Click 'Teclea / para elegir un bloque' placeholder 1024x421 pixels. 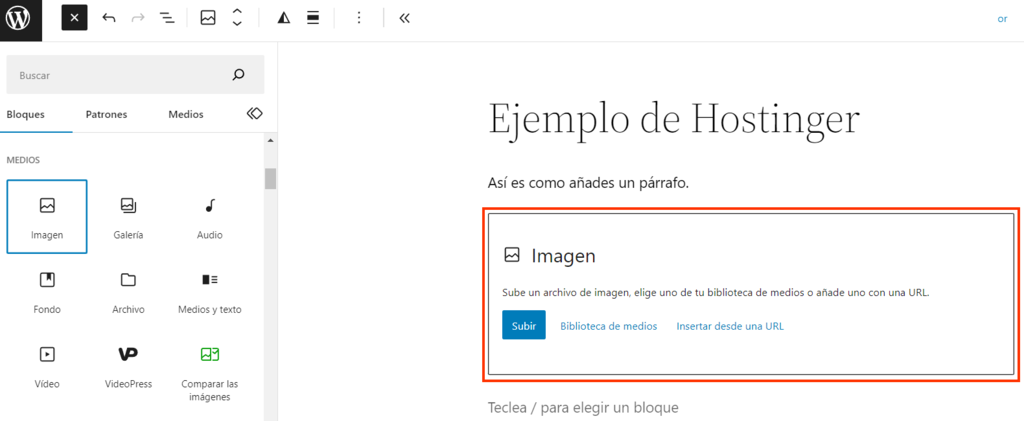coord(583,408)
